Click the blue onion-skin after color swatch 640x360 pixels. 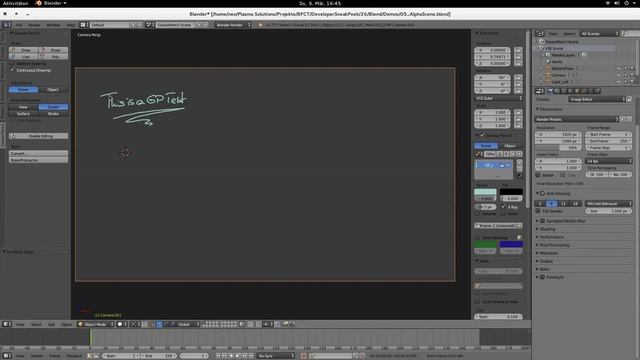click(x=511, y=244)
